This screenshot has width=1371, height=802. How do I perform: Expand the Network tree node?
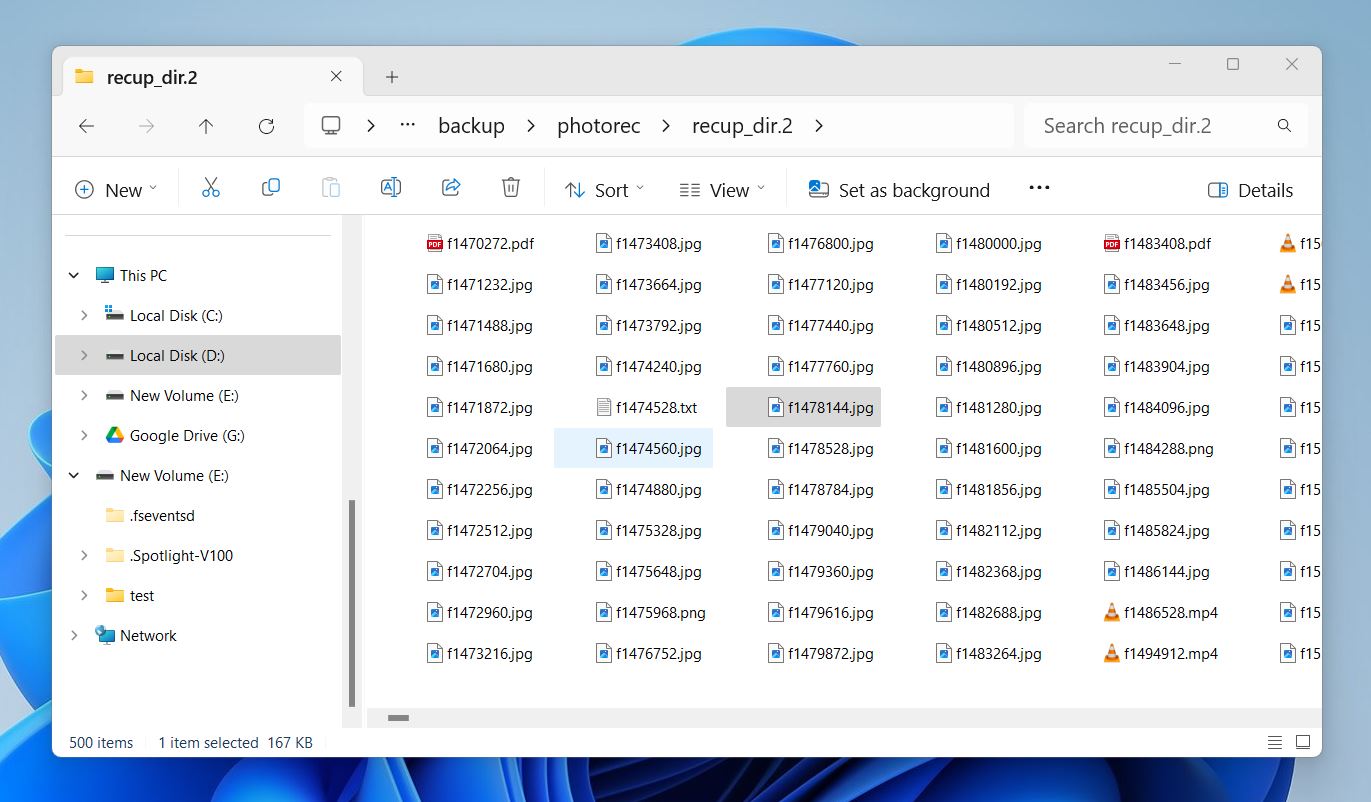coord(74,635)
